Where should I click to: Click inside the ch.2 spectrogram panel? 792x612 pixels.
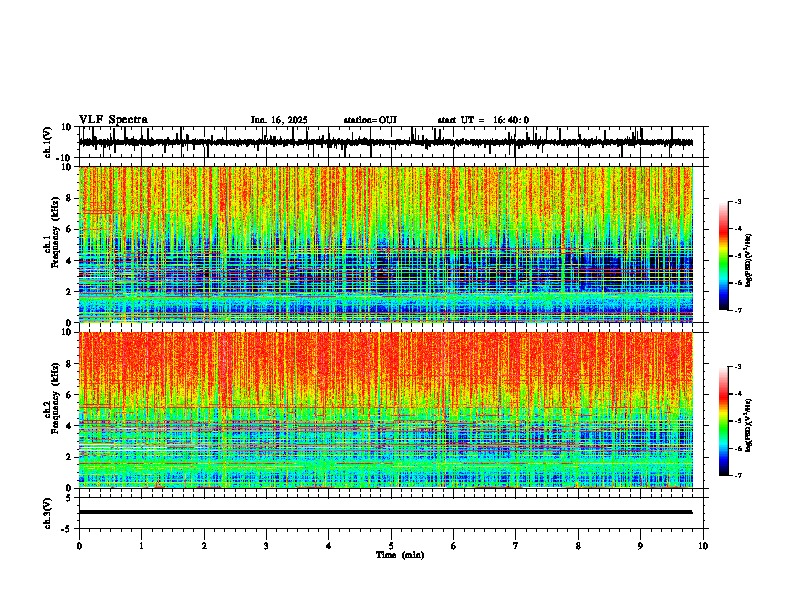[386, 410]
